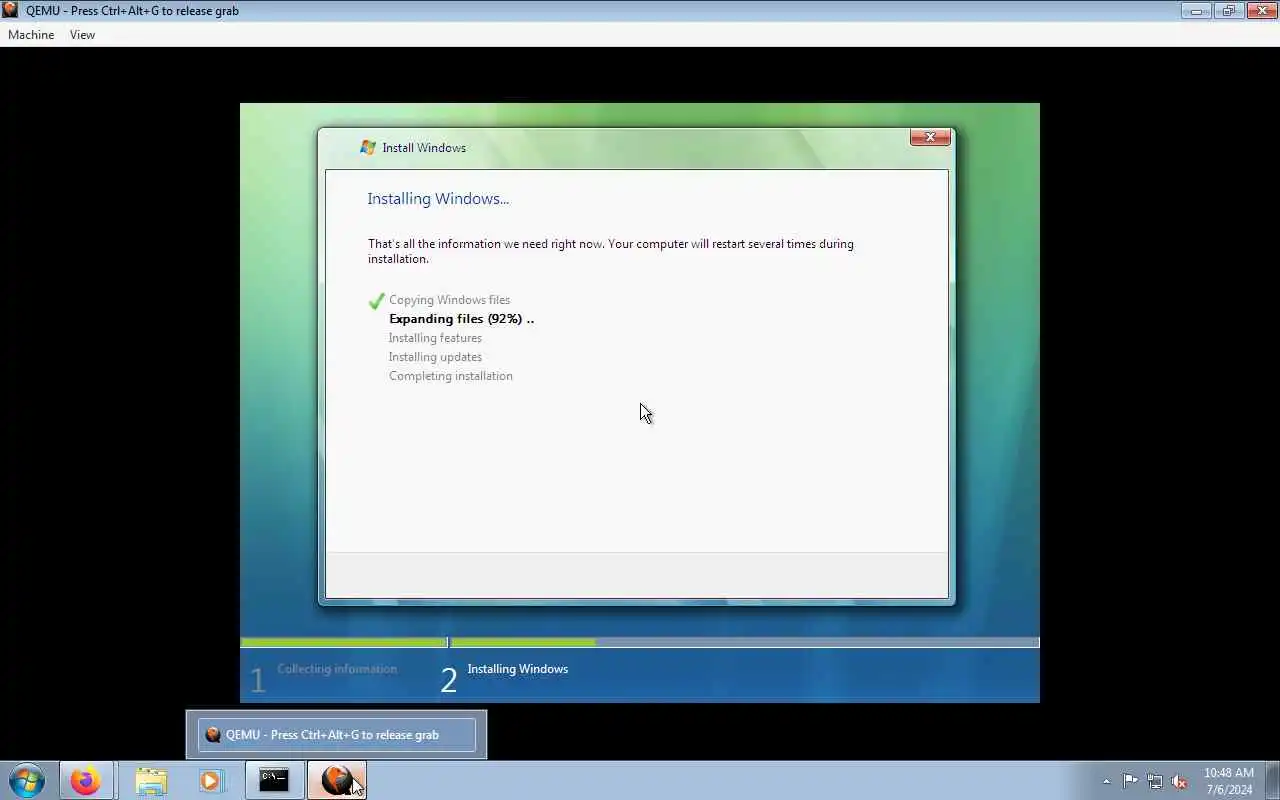Screen dimensions: 1280x800
Task: Click the QEMU icon in the title bar
Action: (10, 10)
